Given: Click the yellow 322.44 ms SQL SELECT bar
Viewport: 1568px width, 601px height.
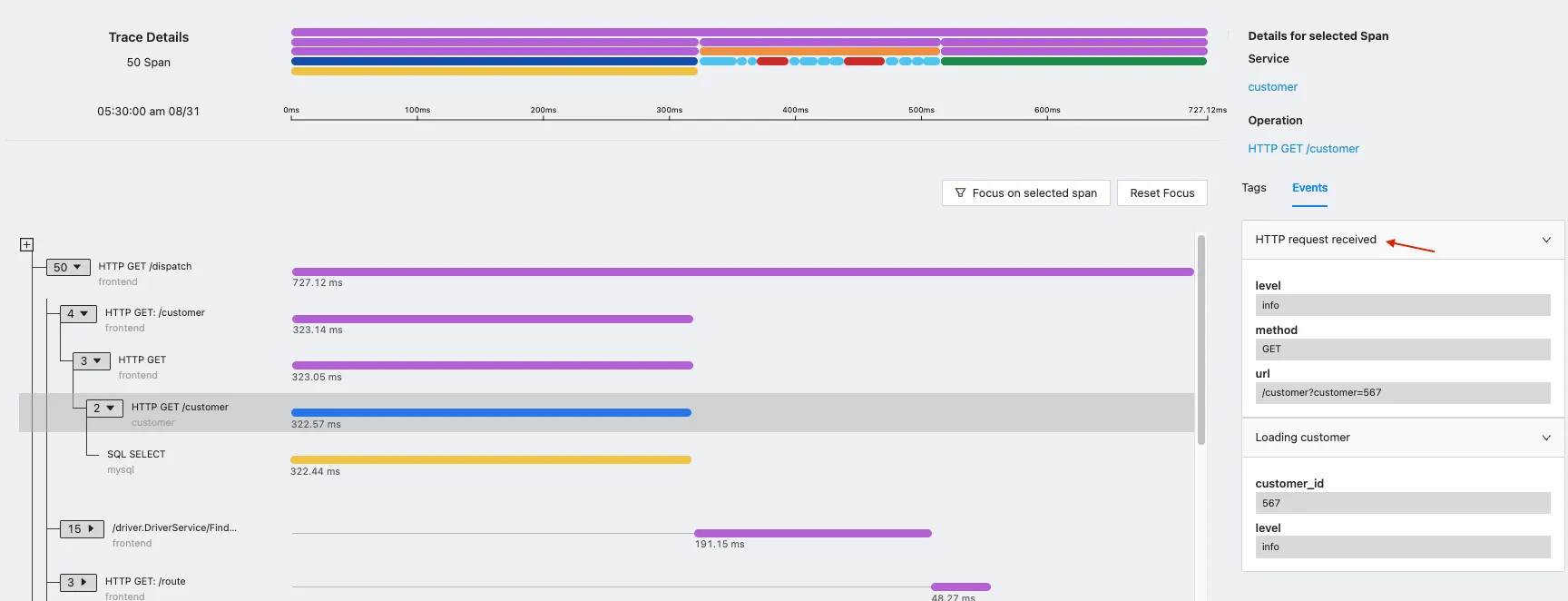Looking at the screenshot, I should click(x=491, y=459).
